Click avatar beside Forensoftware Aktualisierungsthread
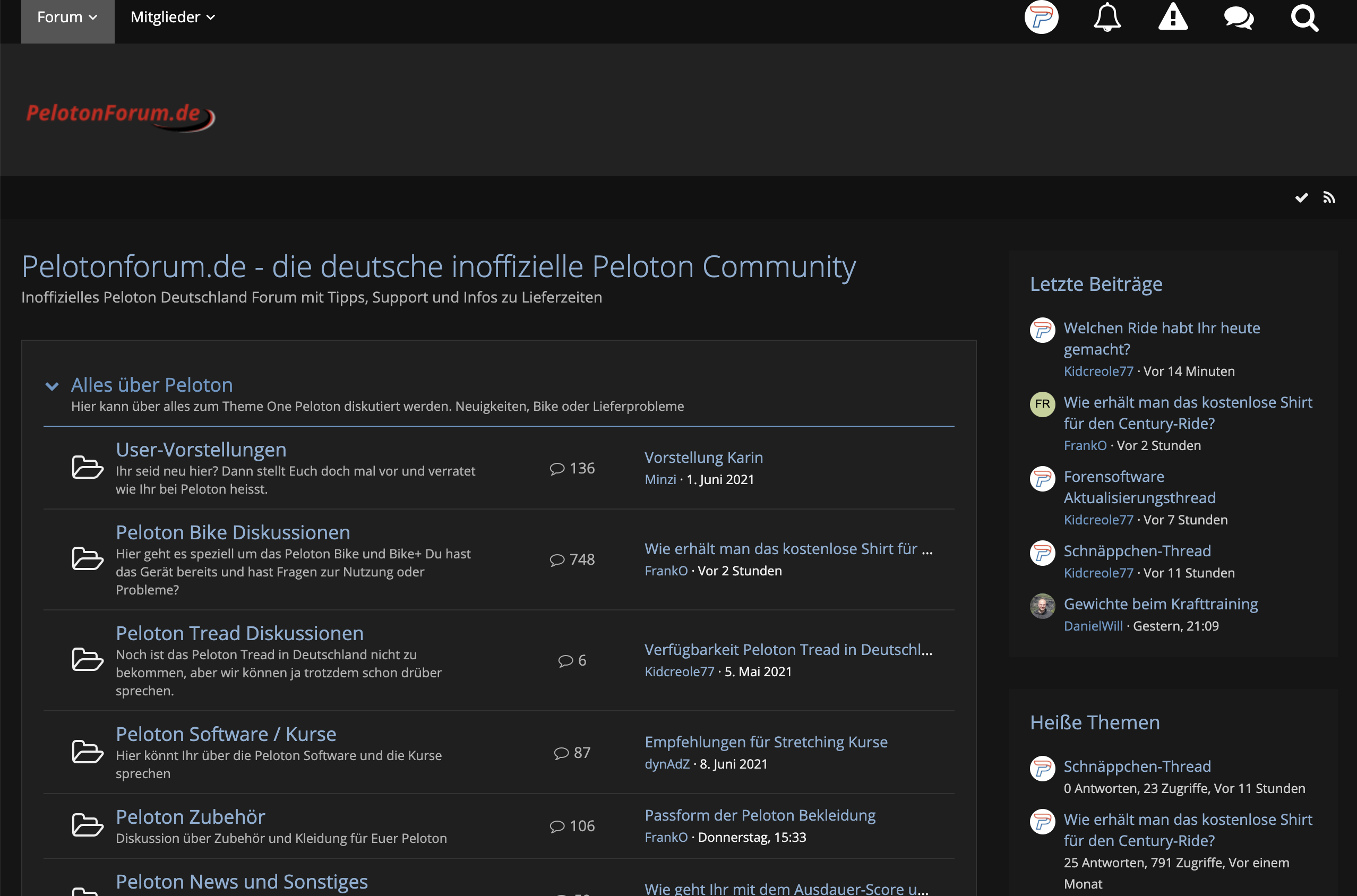The height and width of the screenshot is (896, 1357). [x=1042, y=479]
